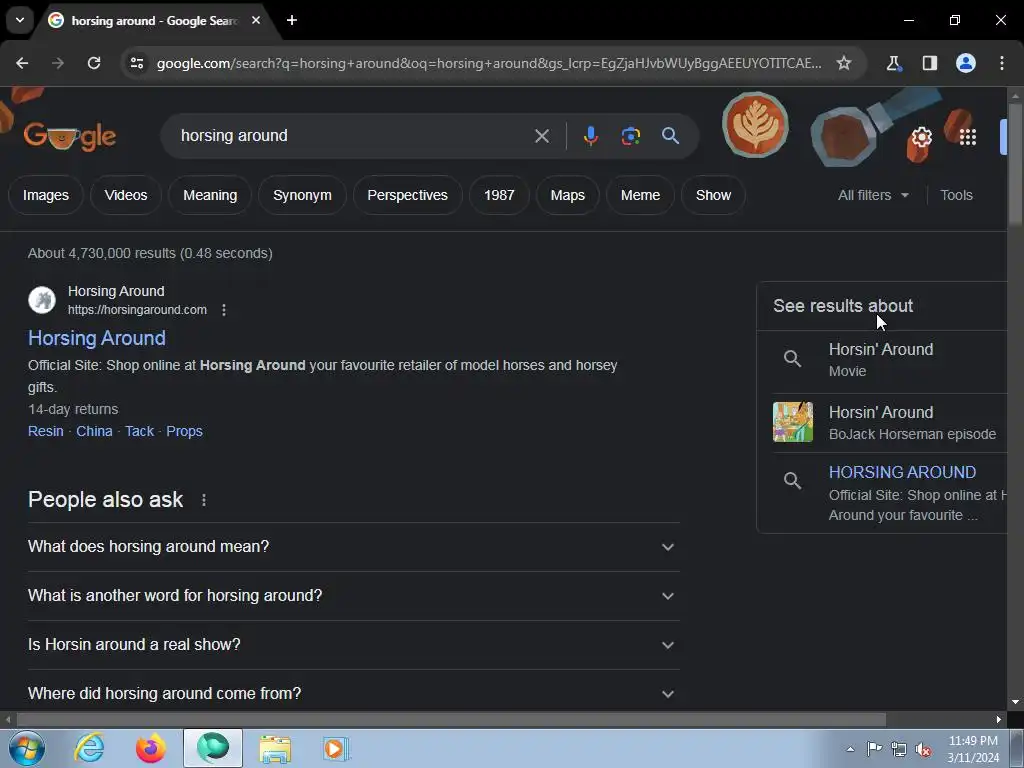
Task: Select the Maps filter chip
Action: 568,195
